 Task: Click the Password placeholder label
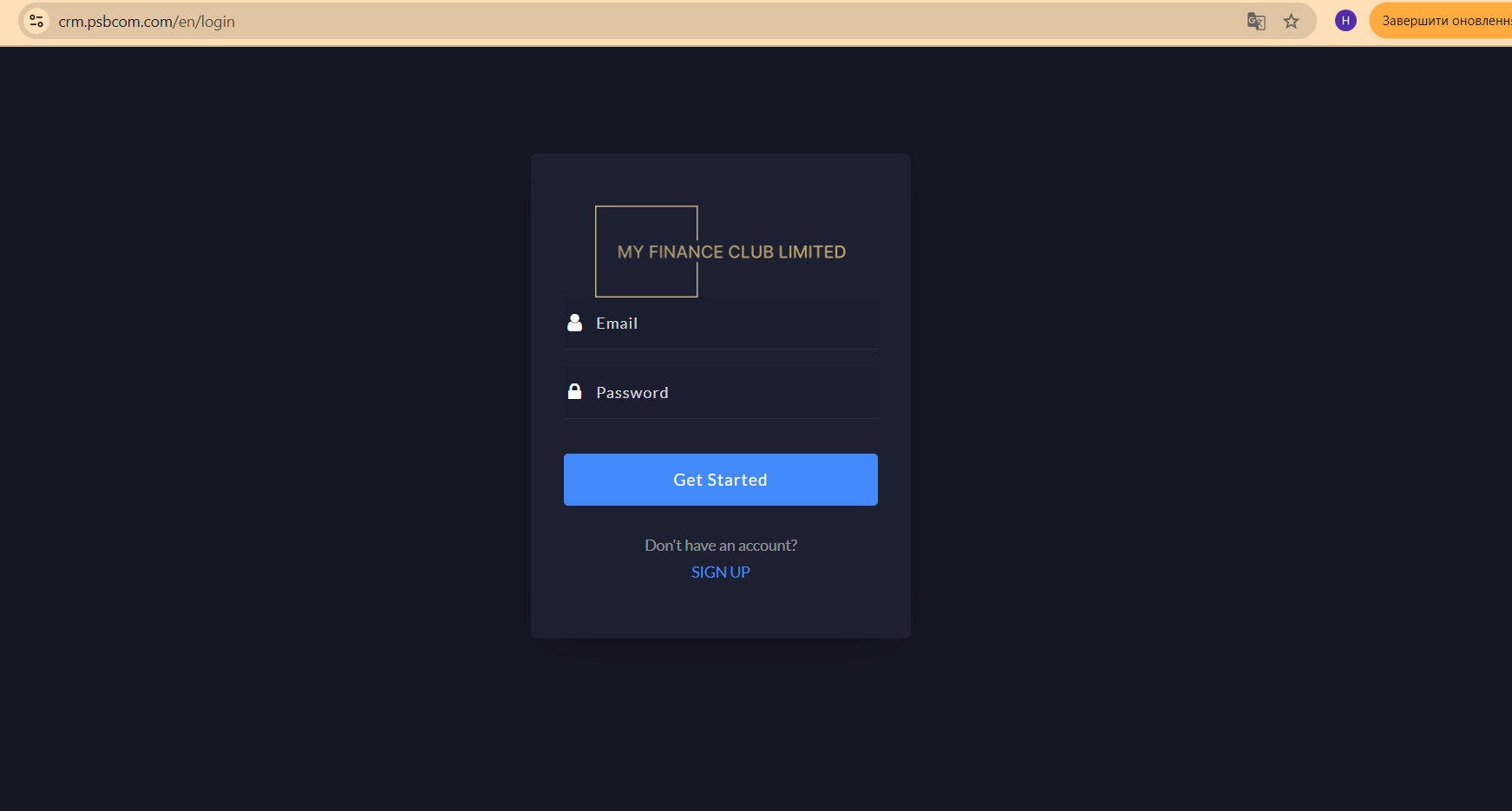pyautogui.click(x=632, y=393)
